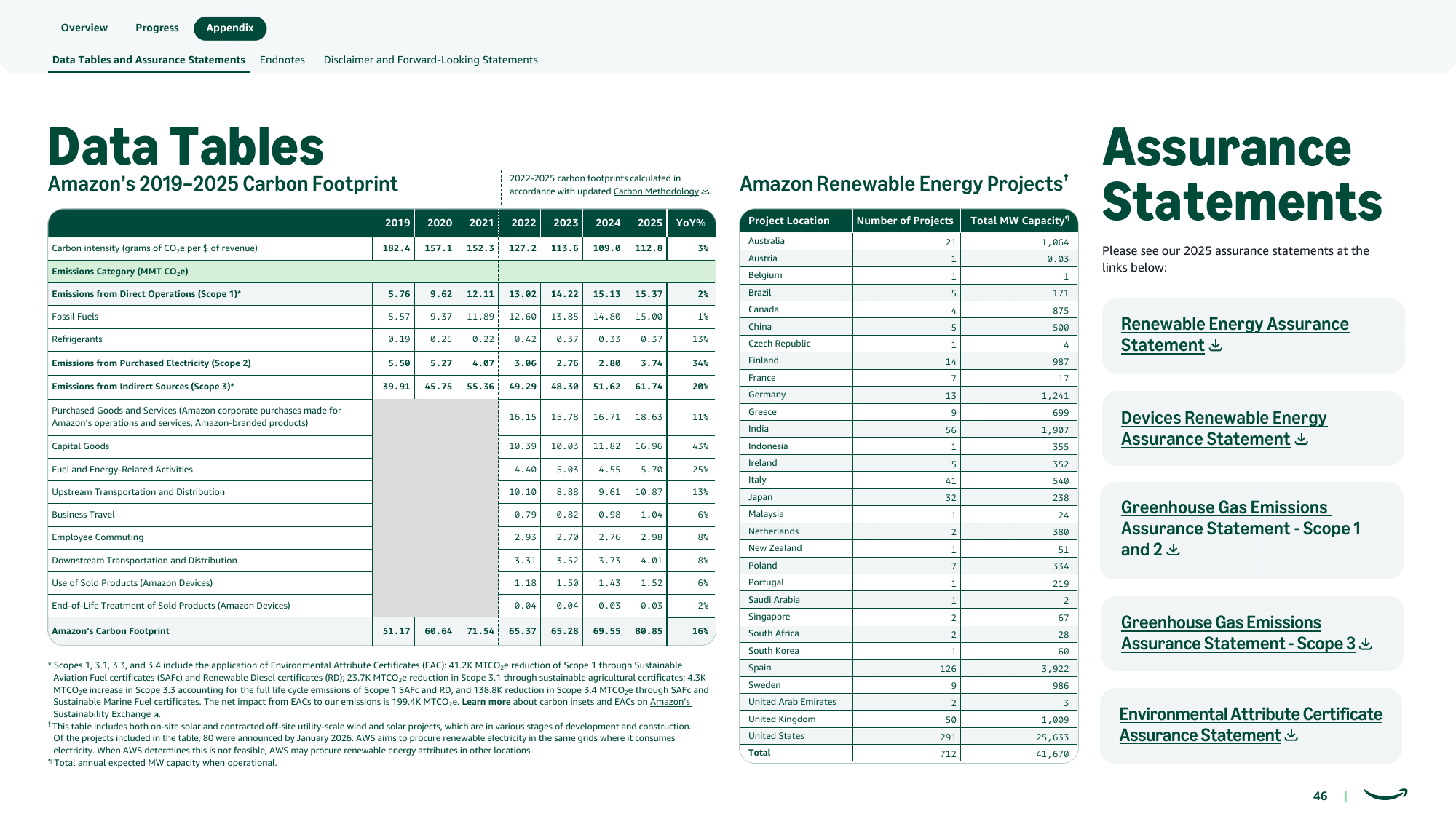Click external-link arrow after Sustainability Exchange
The height and width of the screenshot is (819, 1456).
pos(157,715)
